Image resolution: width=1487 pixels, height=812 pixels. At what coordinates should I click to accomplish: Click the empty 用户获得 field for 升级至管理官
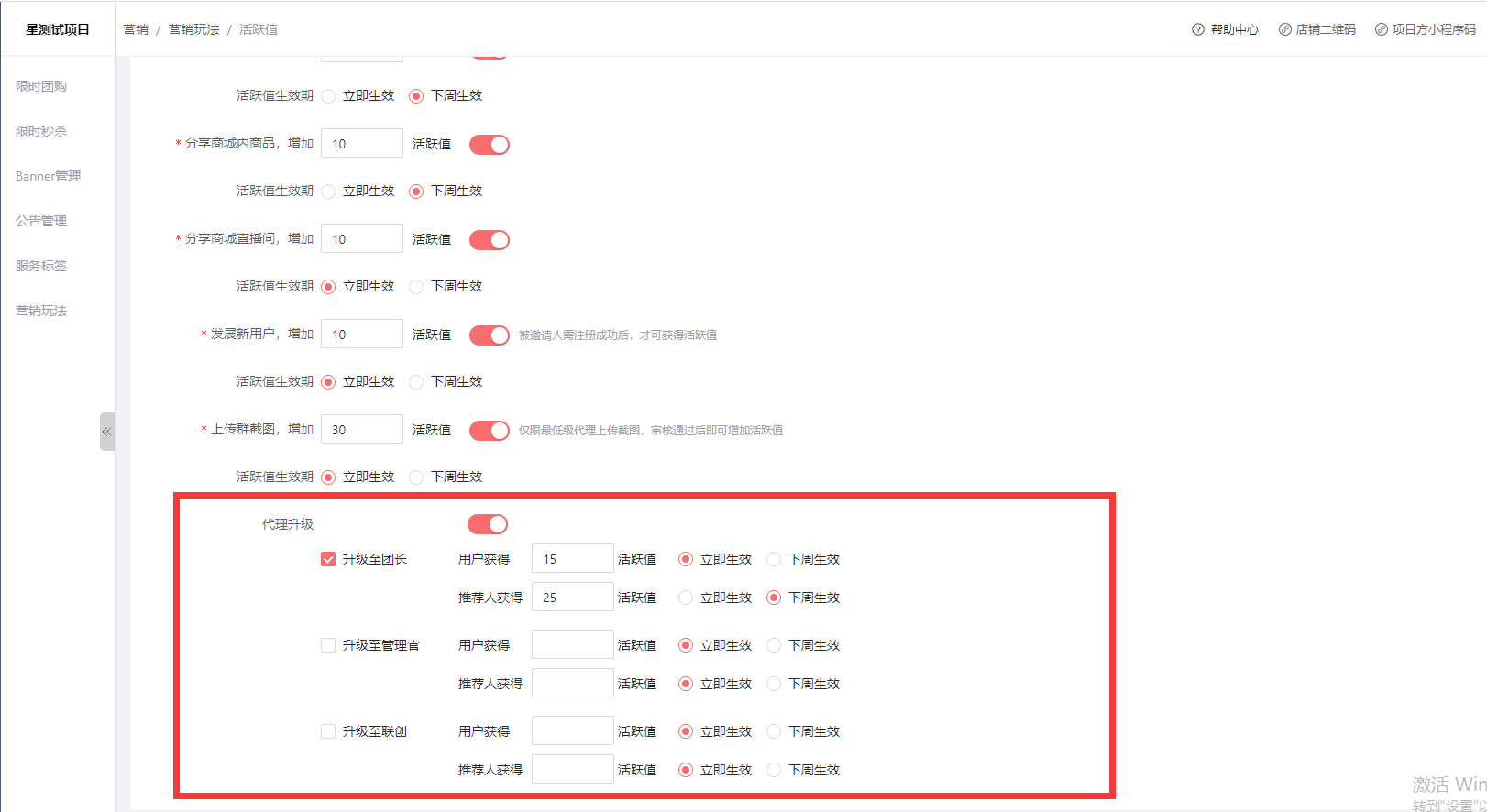[572, 645]
